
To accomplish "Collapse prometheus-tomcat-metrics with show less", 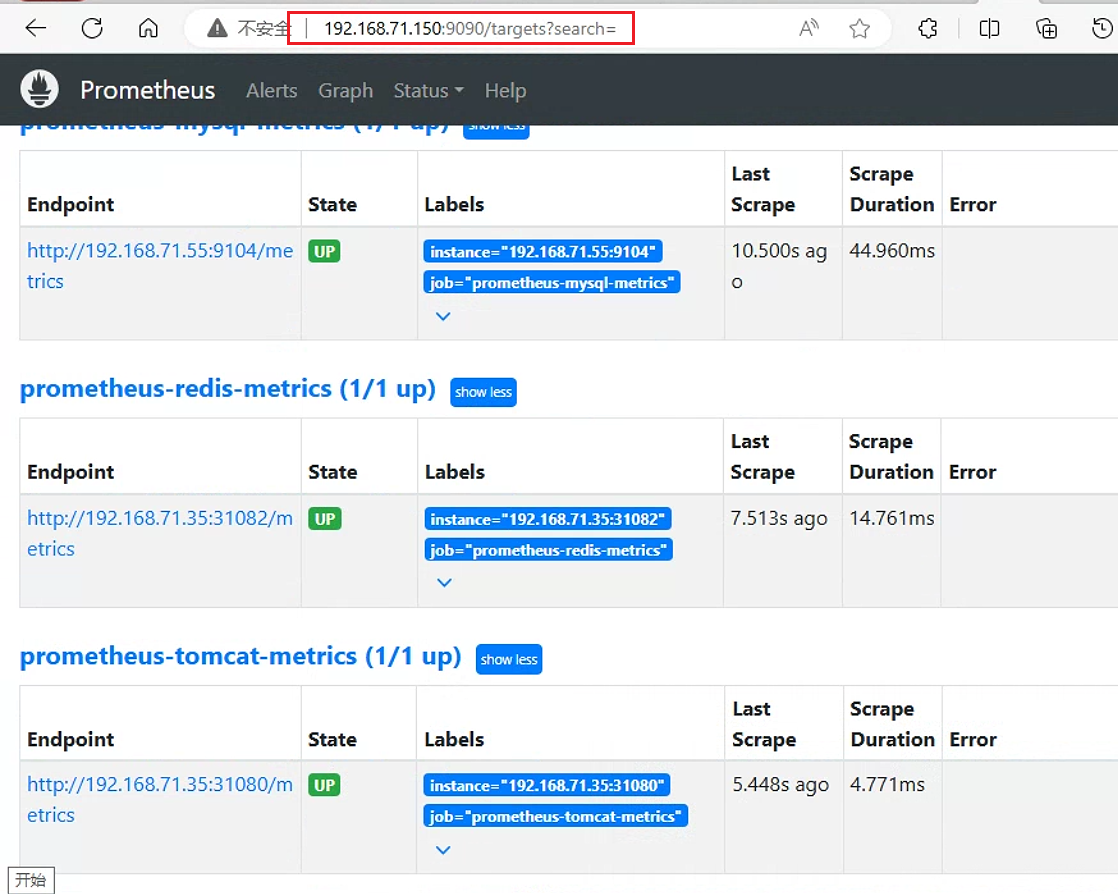I will coord(509,659).
